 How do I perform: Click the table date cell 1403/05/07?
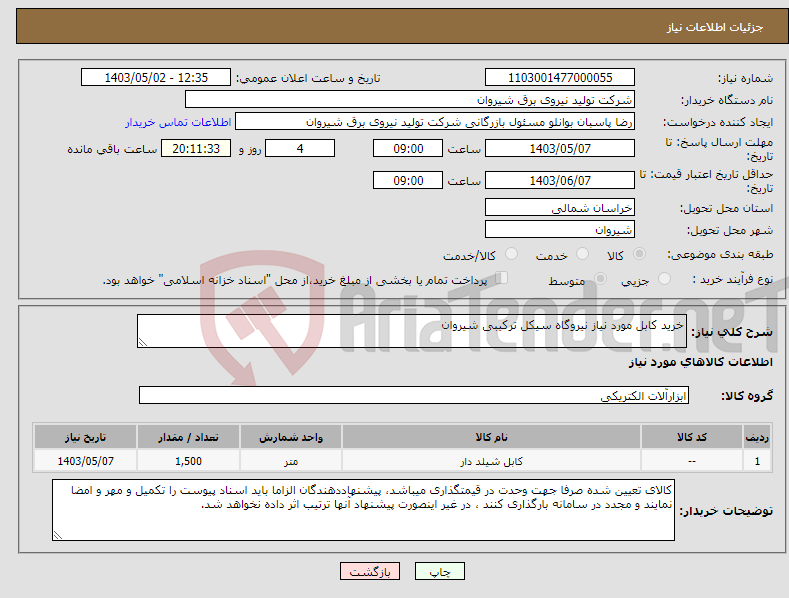[86, 461]
